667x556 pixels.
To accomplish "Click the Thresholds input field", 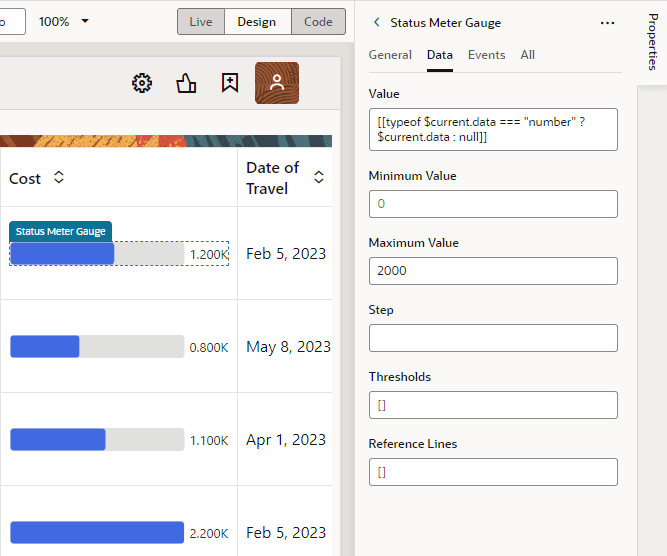I will tap(493, 405).
